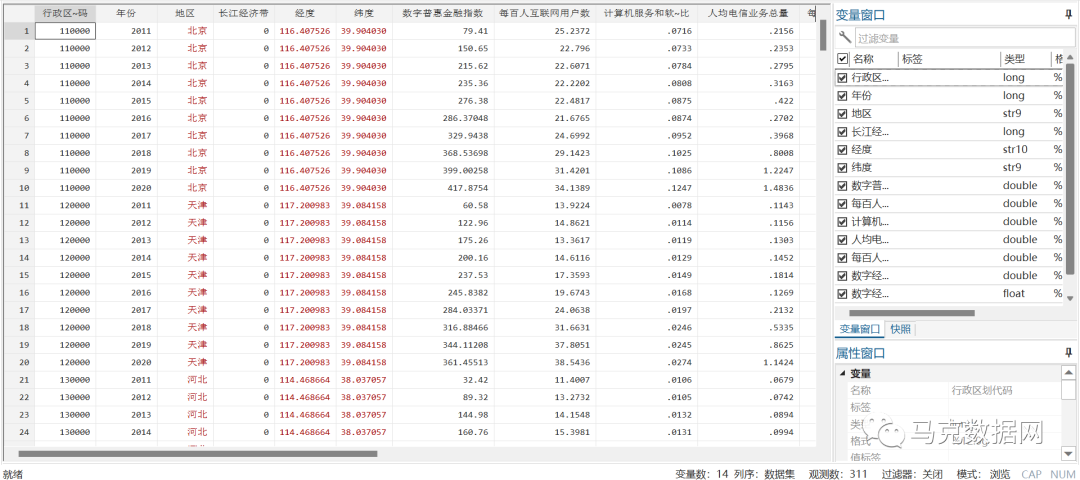Select row number 24 header
The height and width of the screenshot is (480, 1080).
(x=17, y=432)
